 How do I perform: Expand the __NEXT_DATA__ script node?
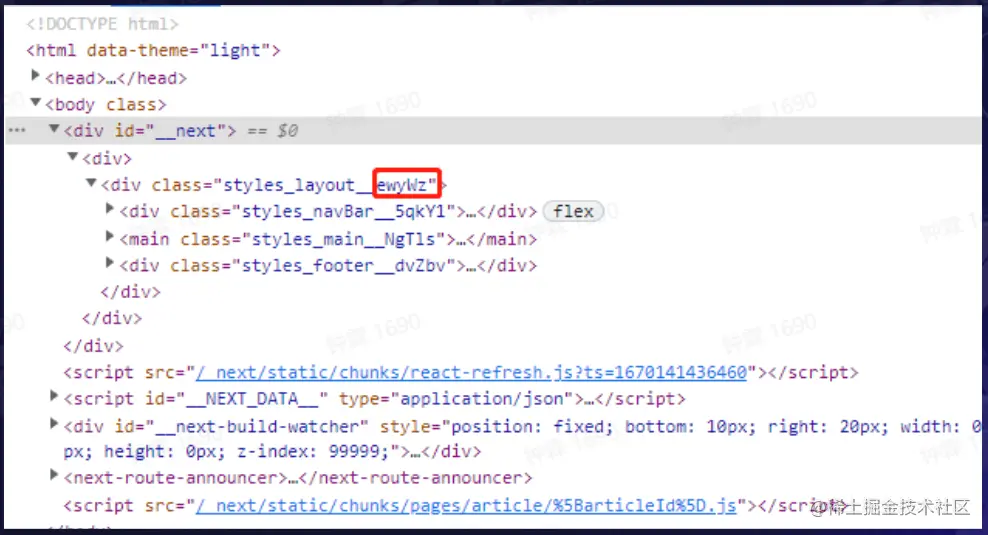tap(54, 396)
